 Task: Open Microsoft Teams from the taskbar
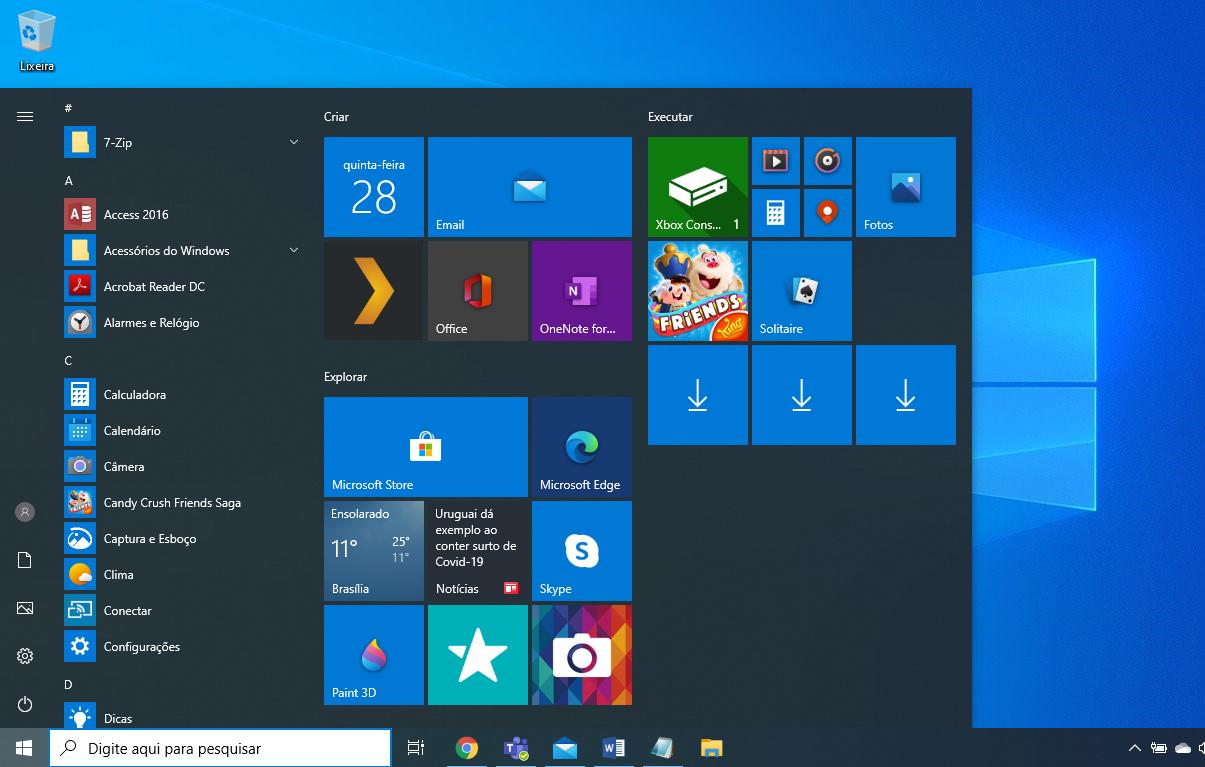coord(516,748)
